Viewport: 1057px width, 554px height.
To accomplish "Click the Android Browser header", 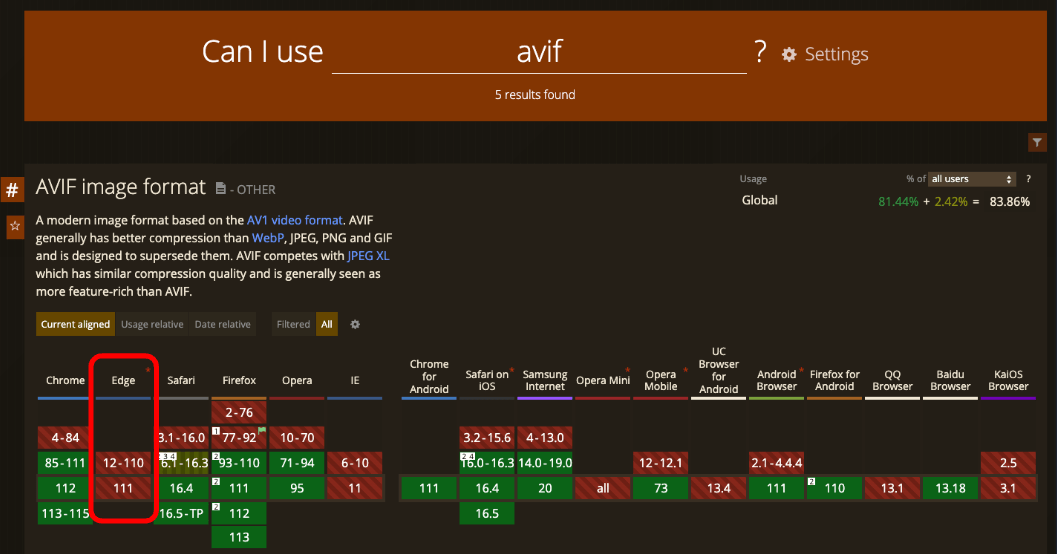I will tap(777, 380).
